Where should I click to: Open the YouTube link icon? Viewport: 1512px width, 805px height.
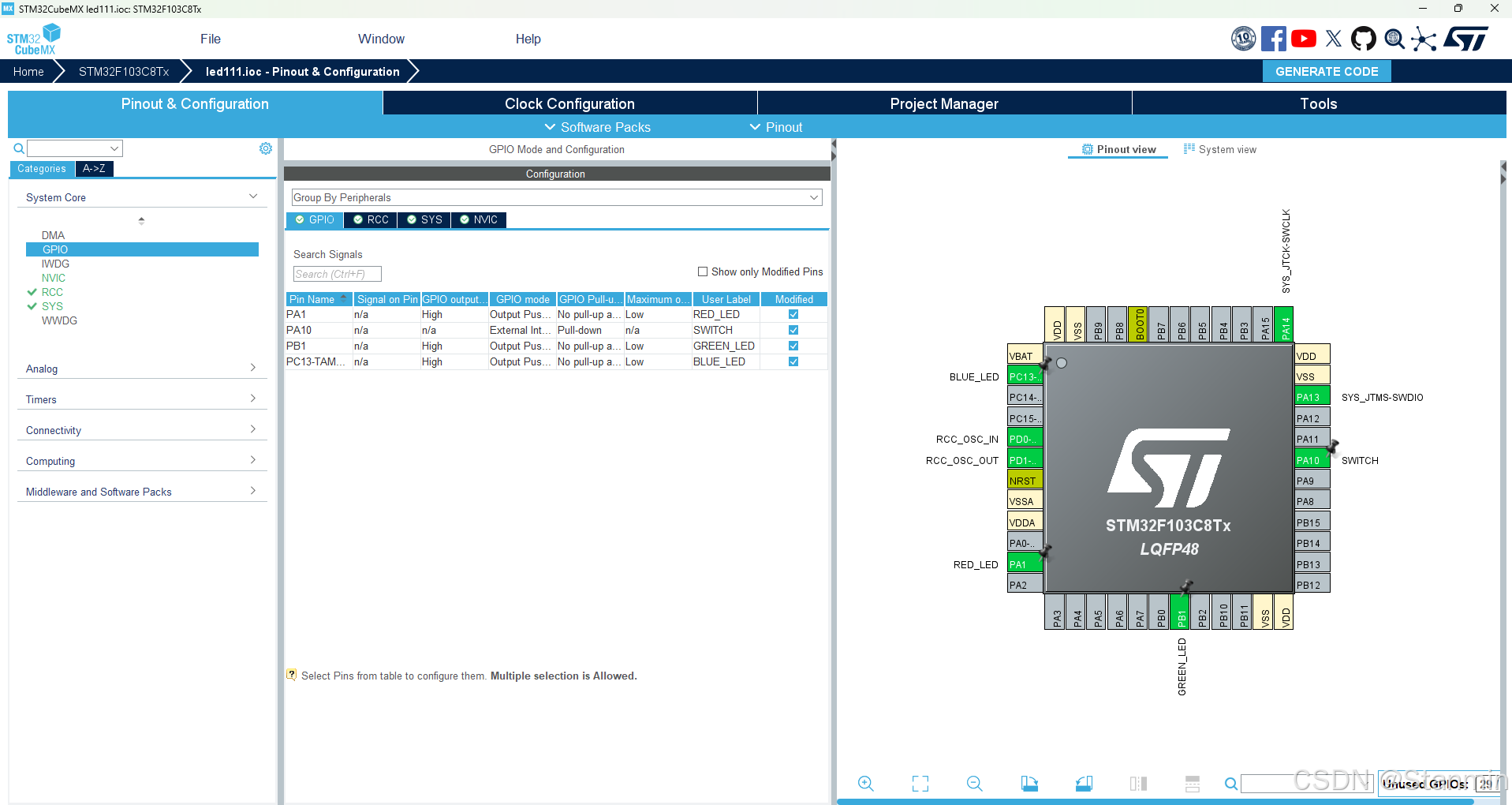click(1304, 39)
